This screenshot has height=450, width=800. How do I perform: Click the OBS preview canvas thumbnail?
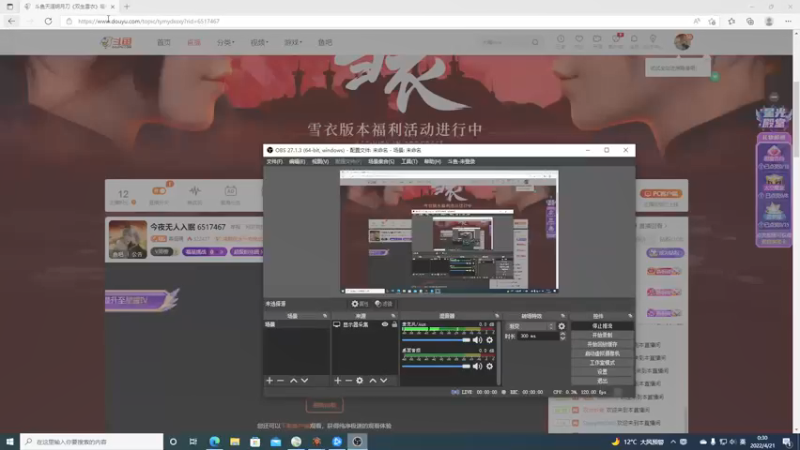coord(449,232)
